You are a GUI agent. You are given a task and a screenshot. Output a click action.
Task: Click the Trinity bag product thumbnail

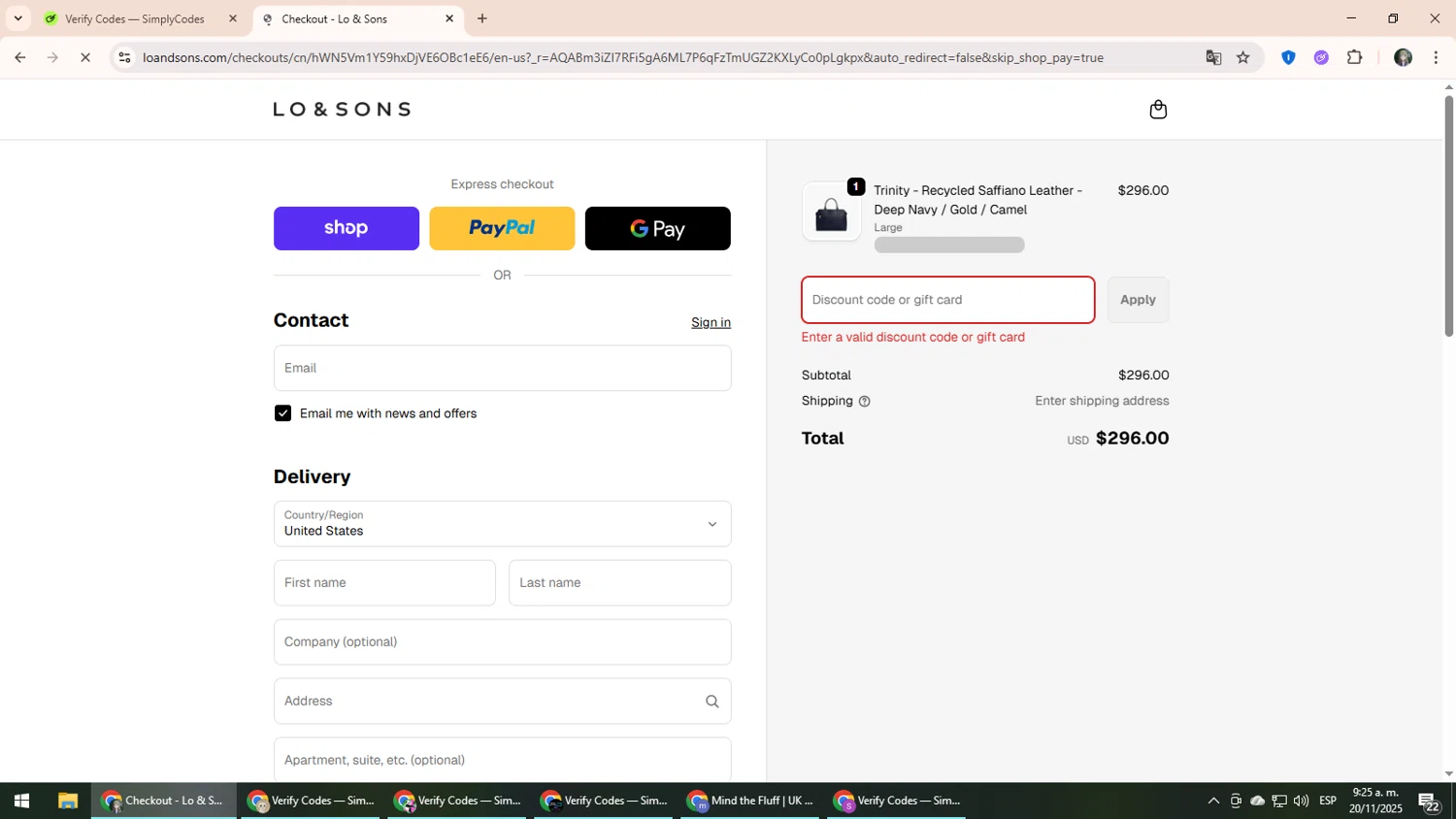click(x=832, y=212)
